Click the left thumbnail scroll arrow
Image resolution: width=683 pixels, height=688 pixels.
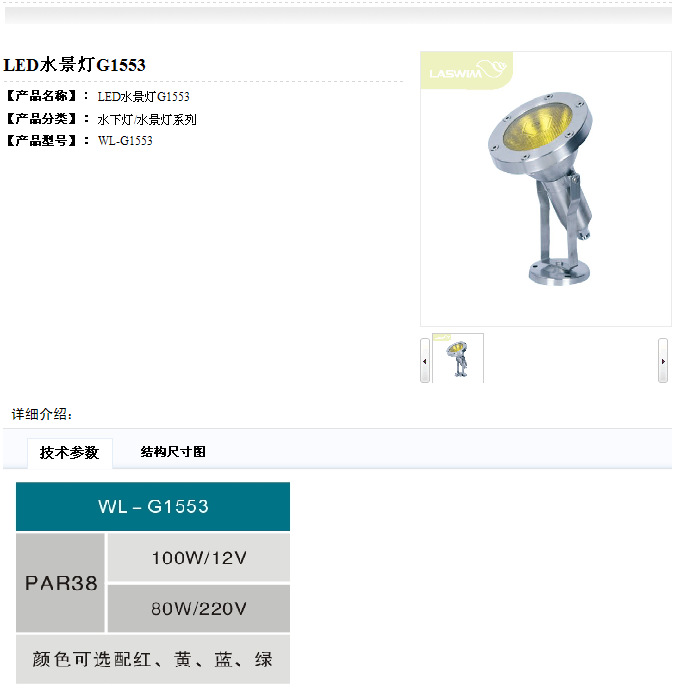pos(425,361)
